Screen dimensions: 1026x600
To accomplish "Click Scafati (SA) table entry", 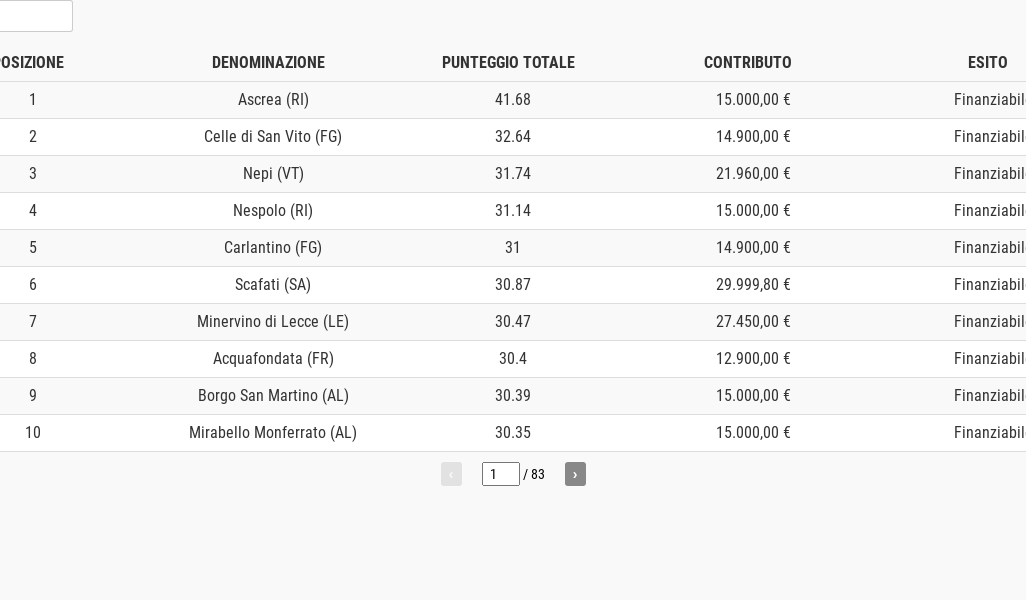I will pyautogui.click(x=273, y=285).
